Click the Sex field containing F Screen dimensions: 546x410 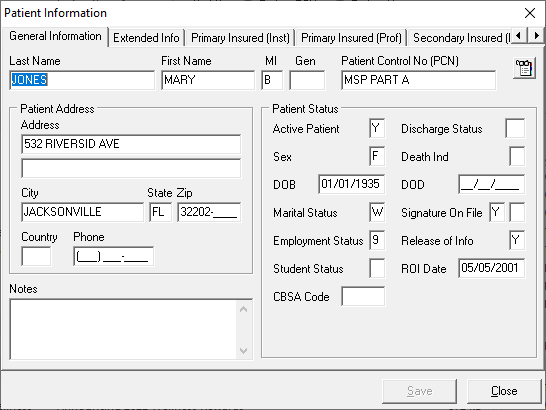[x=377, y=156]
